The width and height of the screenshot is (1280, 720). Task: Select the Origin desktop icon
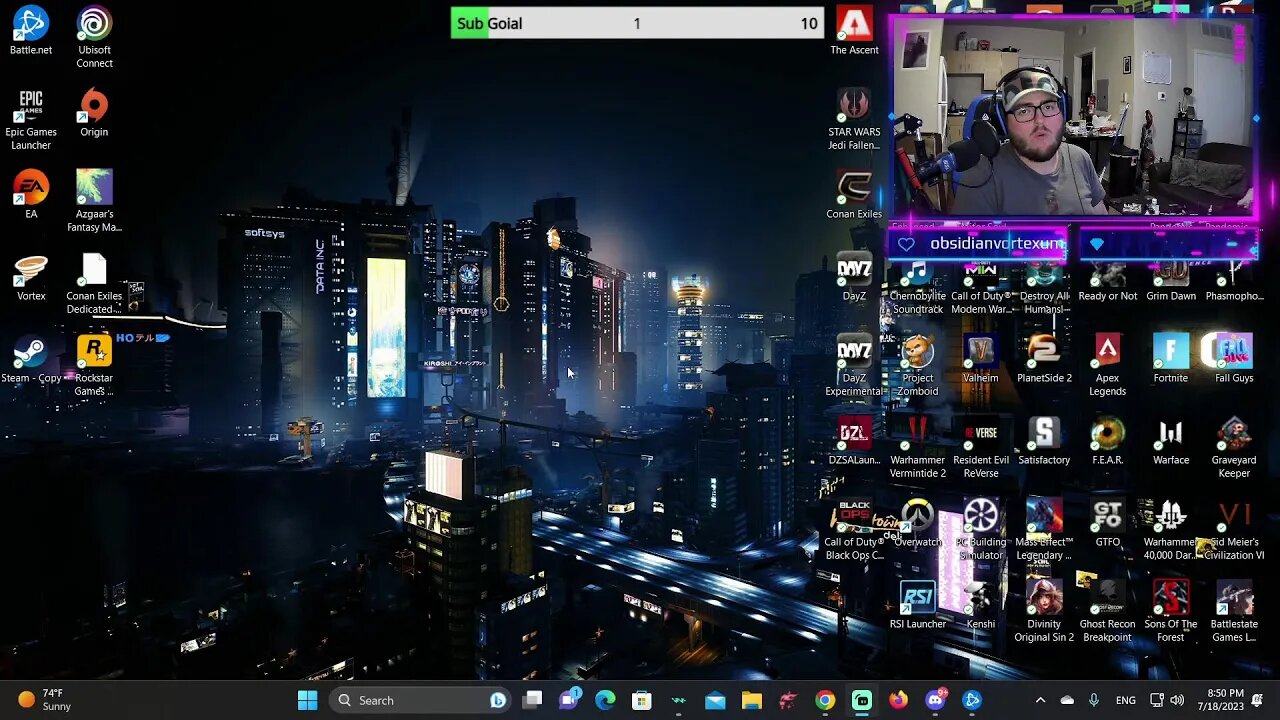click(94, 113)
